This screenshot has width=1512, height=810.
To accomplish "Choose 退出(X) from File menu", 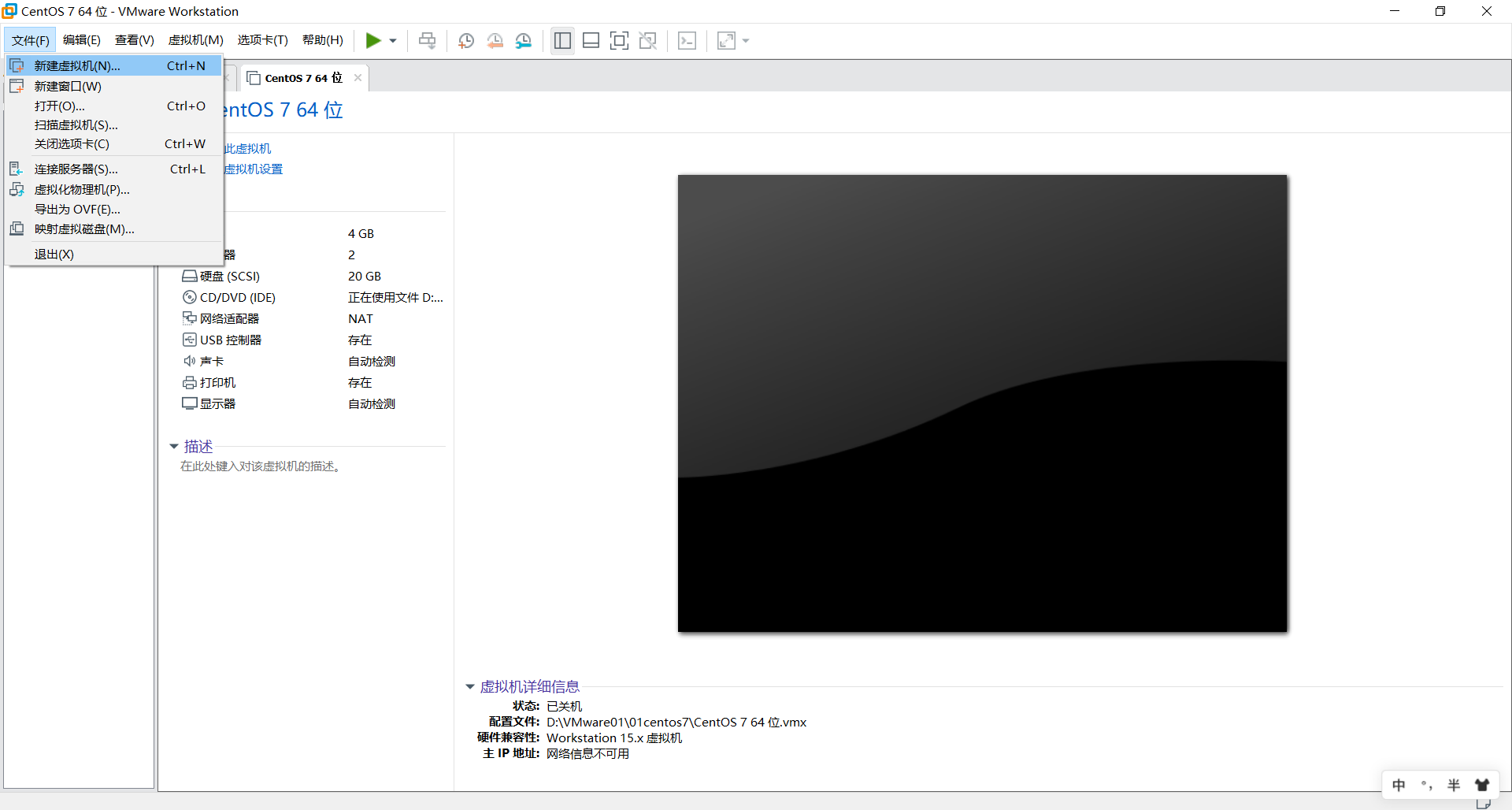I will coord(114,254).
